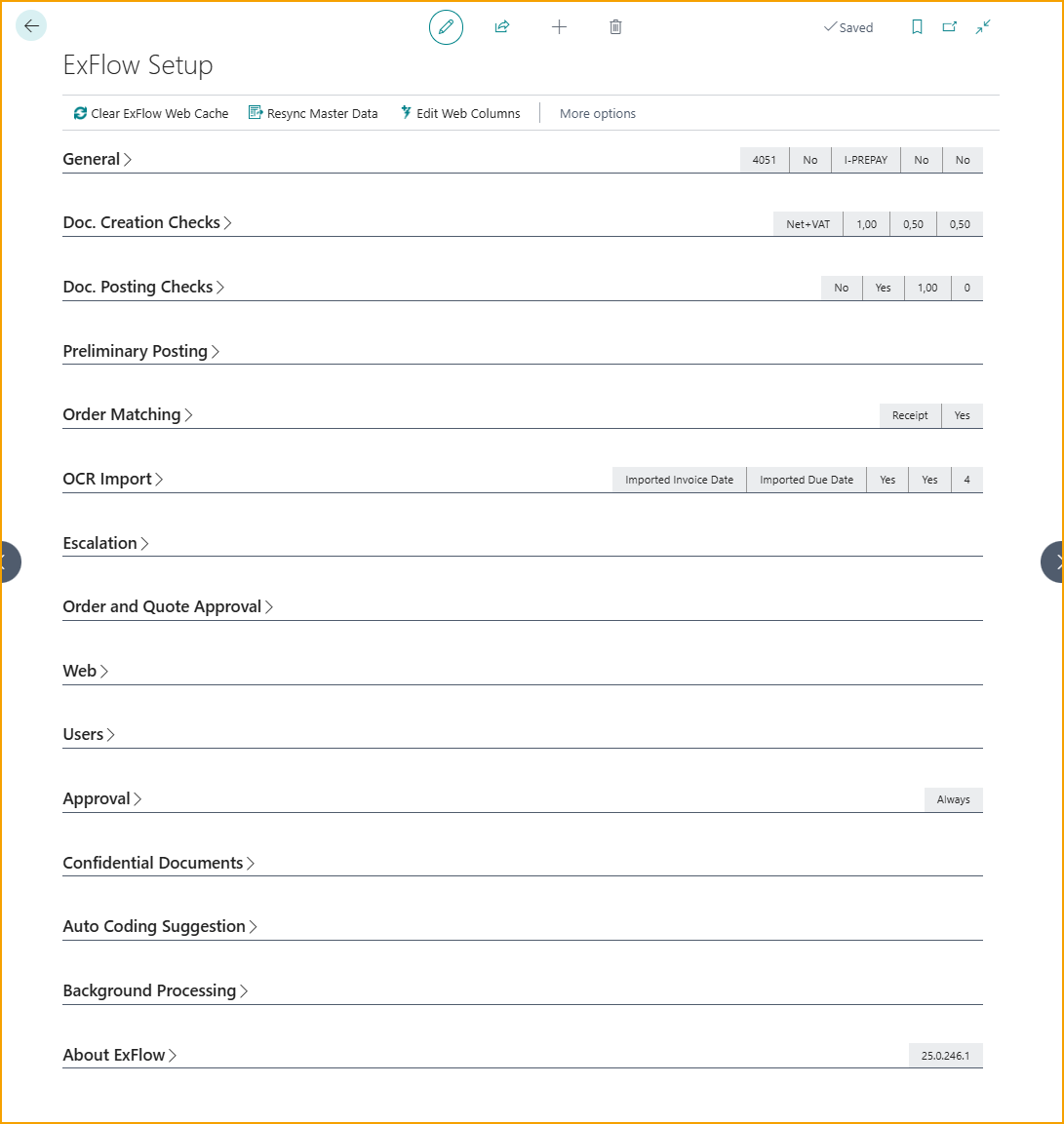
Task: Click the pencil edit icon
Action: pos(446,27)
